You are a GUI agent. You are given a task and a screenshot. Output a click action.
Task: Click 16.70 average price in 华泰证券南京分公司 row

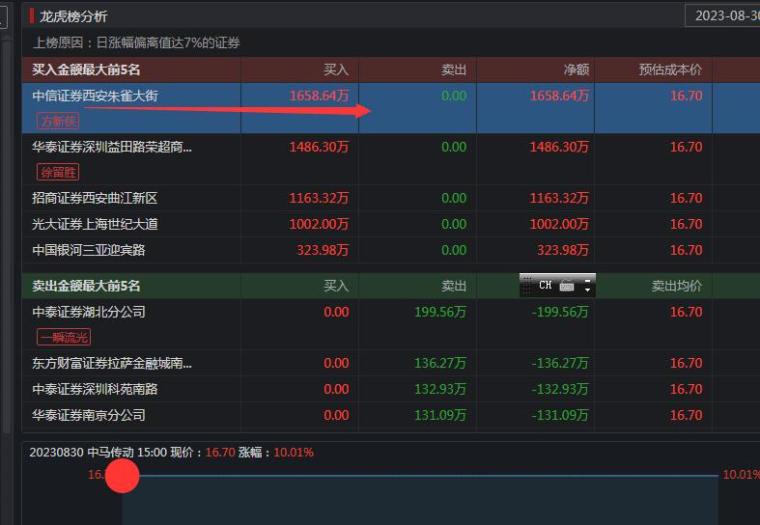click(686, 415)
